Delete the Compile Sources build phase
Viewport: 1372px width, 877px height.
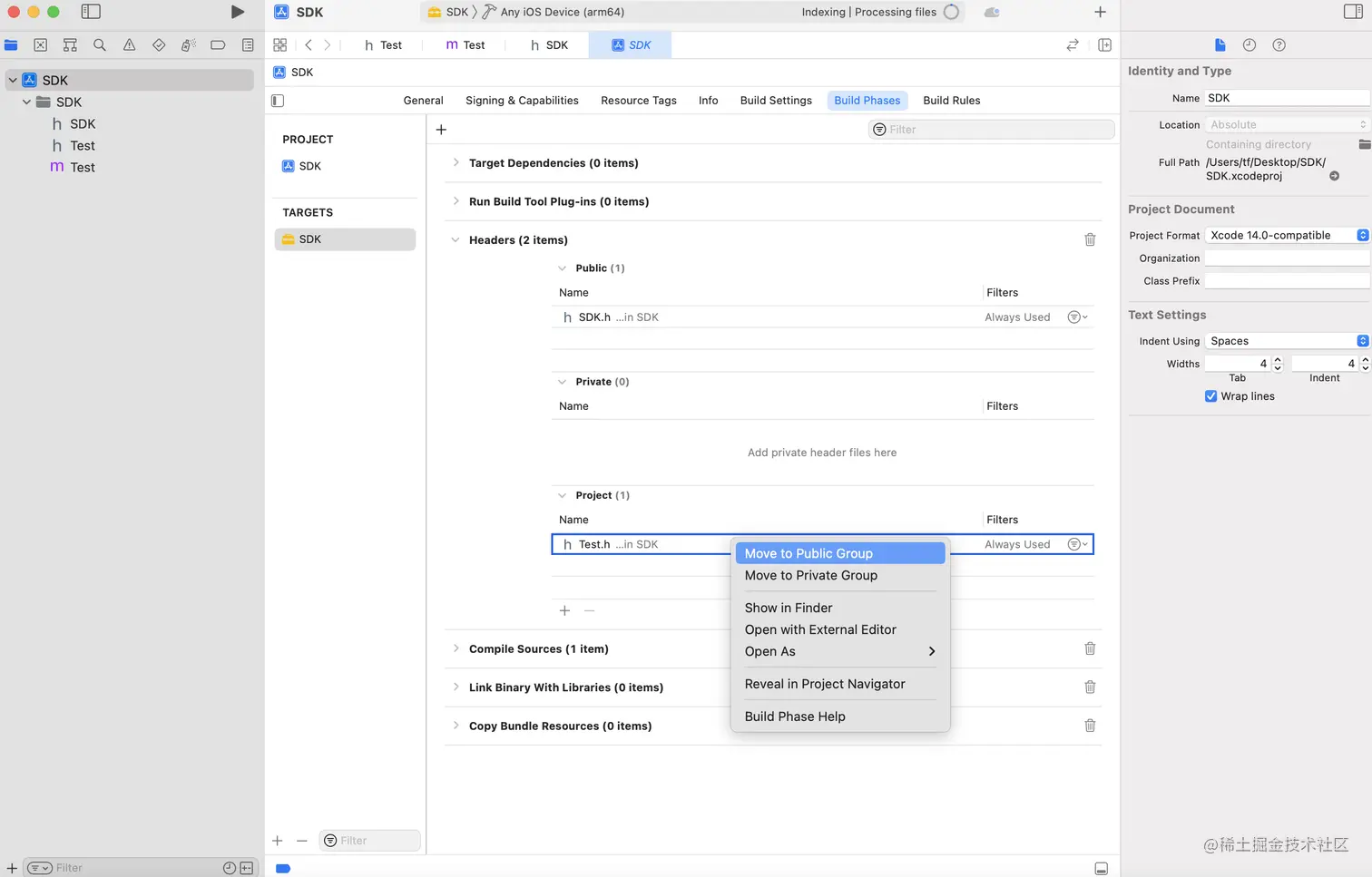(1090, 648)
